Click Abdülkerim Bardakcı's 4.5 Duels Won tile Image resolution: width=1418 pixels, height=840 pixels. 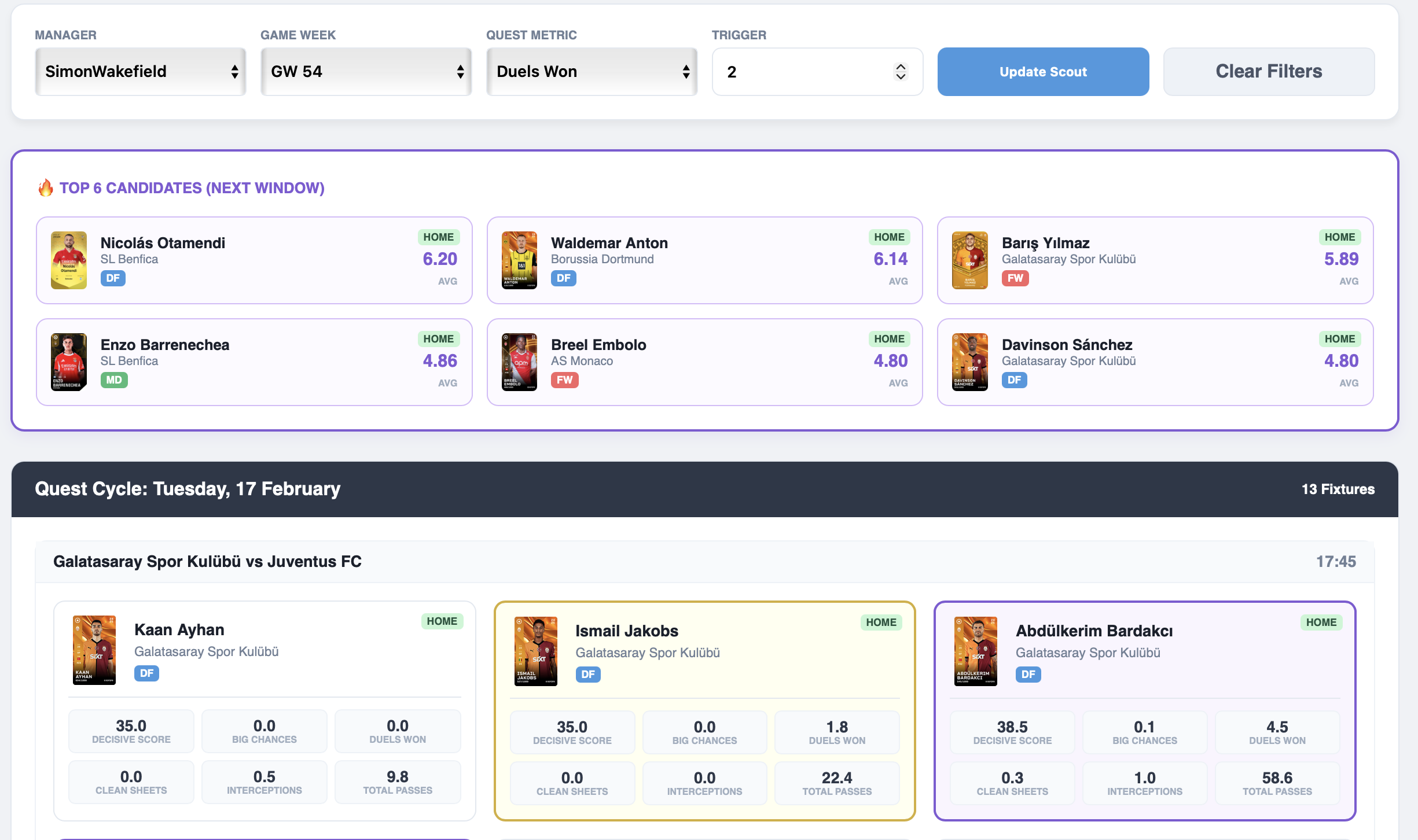[1277, 732]
